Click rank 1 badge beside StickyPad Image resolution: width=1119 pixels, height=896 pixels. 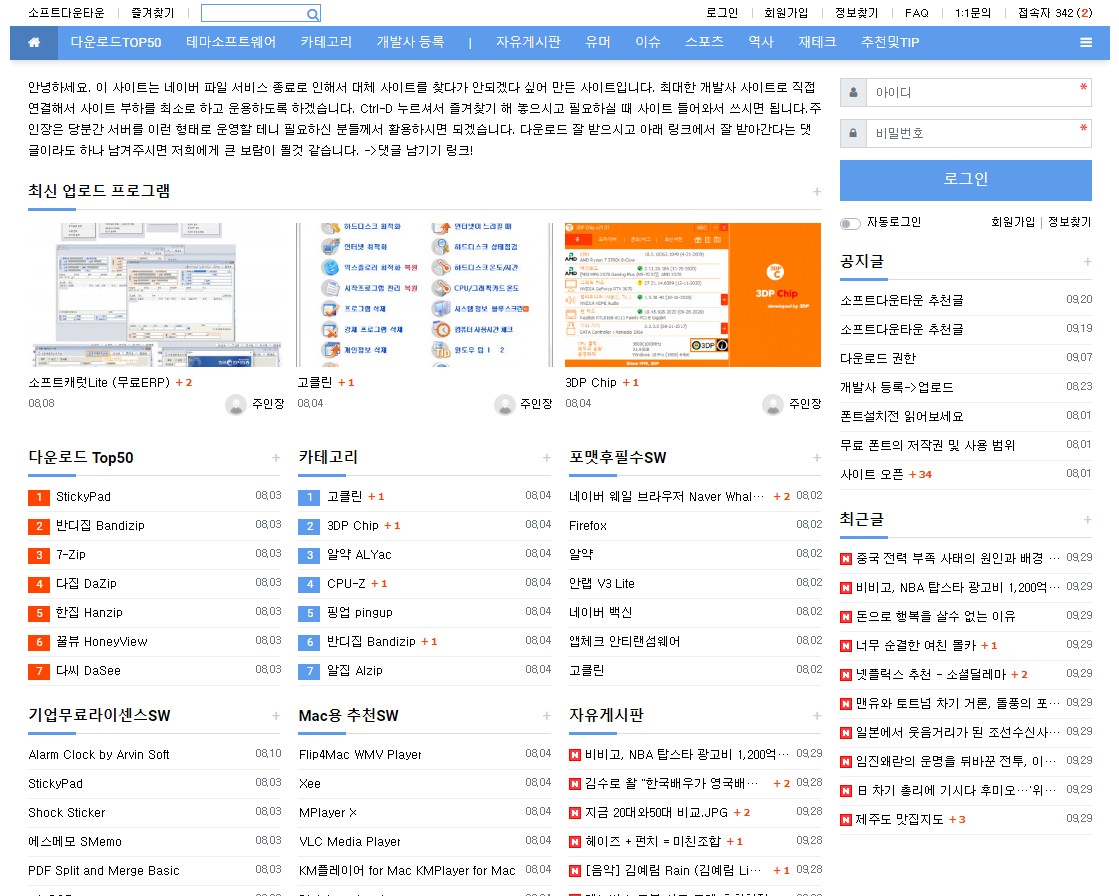point(39,497)
